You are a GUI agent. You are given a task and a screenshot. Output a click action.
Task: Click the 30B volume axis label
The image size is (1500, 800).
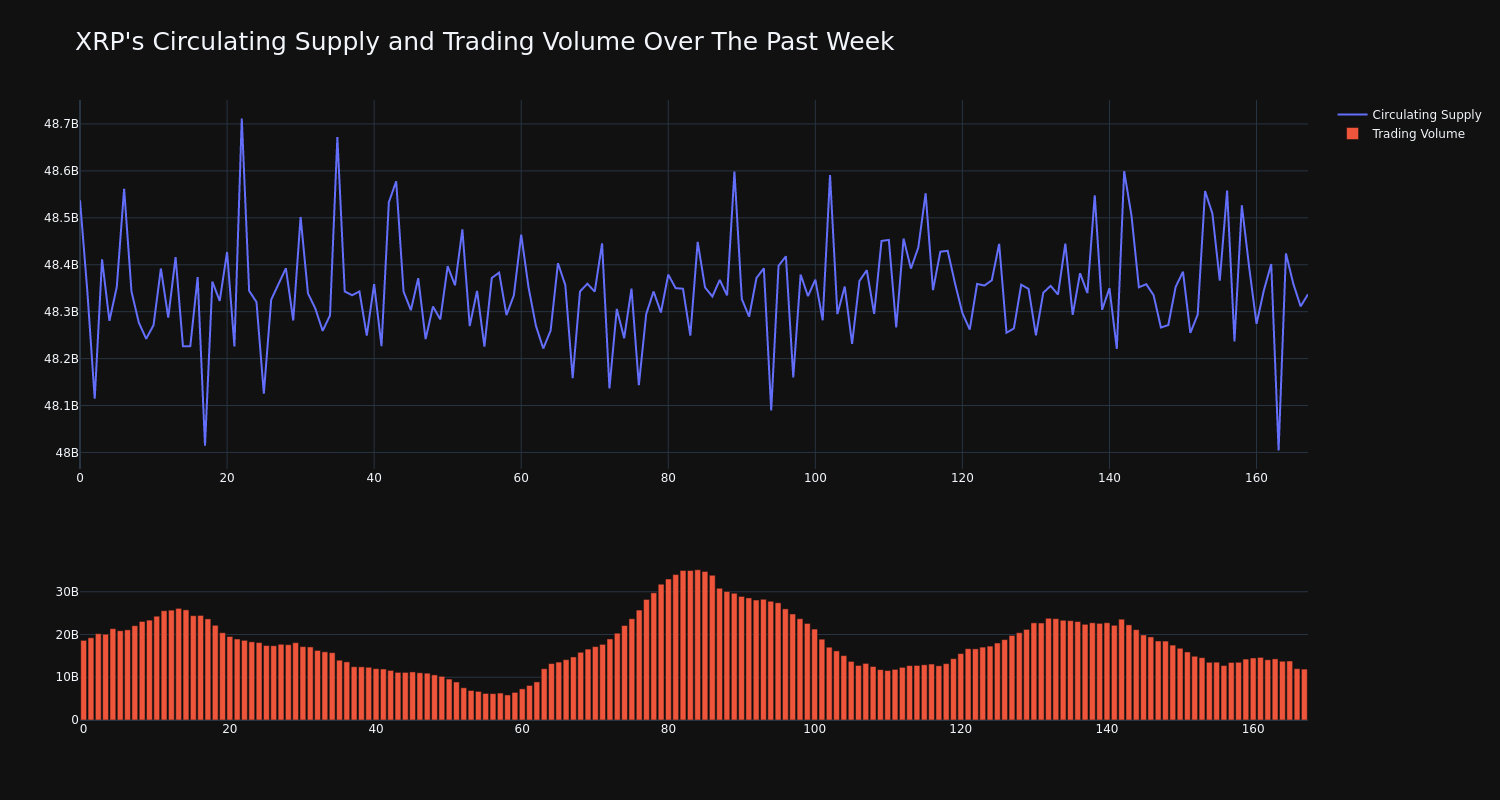(x=67, y=592)
